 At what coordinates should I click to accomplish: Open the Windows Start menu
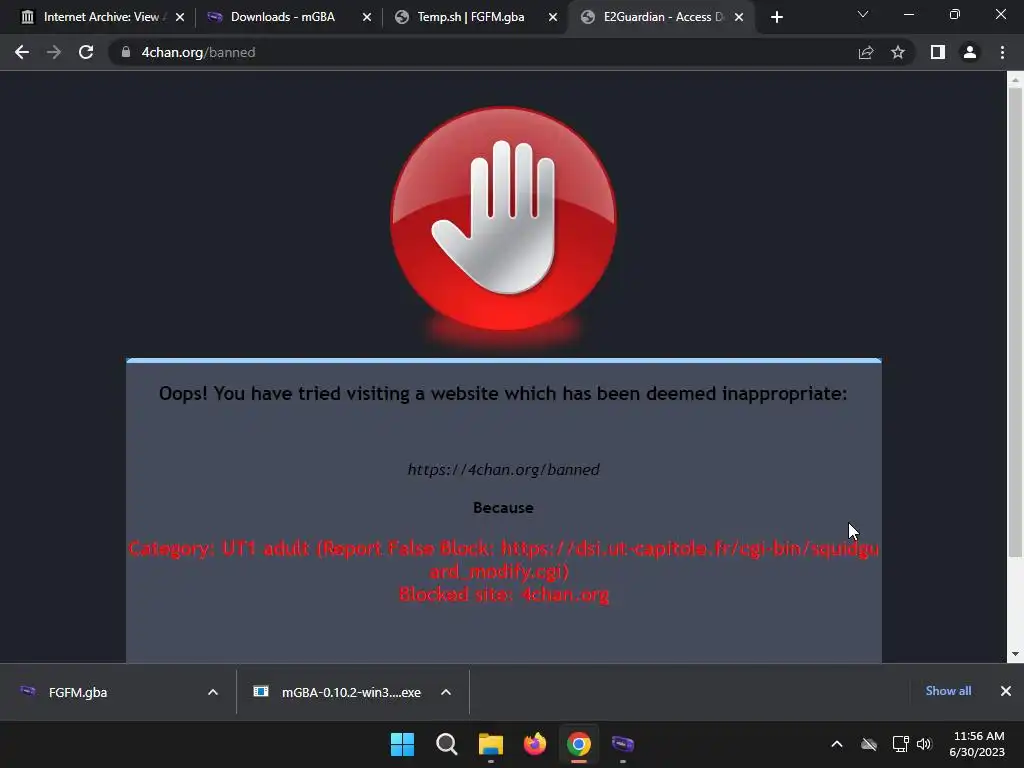(402, 744)
